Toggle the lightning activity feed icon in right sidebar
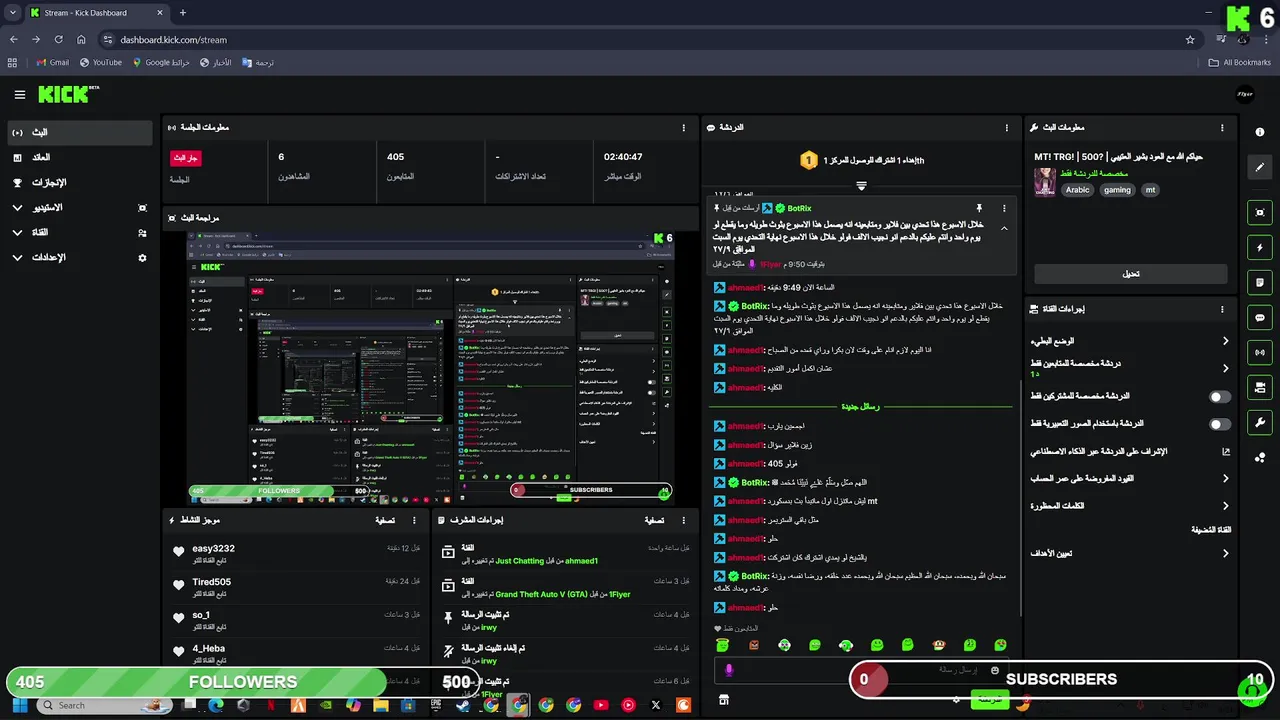Viewport: 1280px width, 720px height. (x=1259, y=247)
